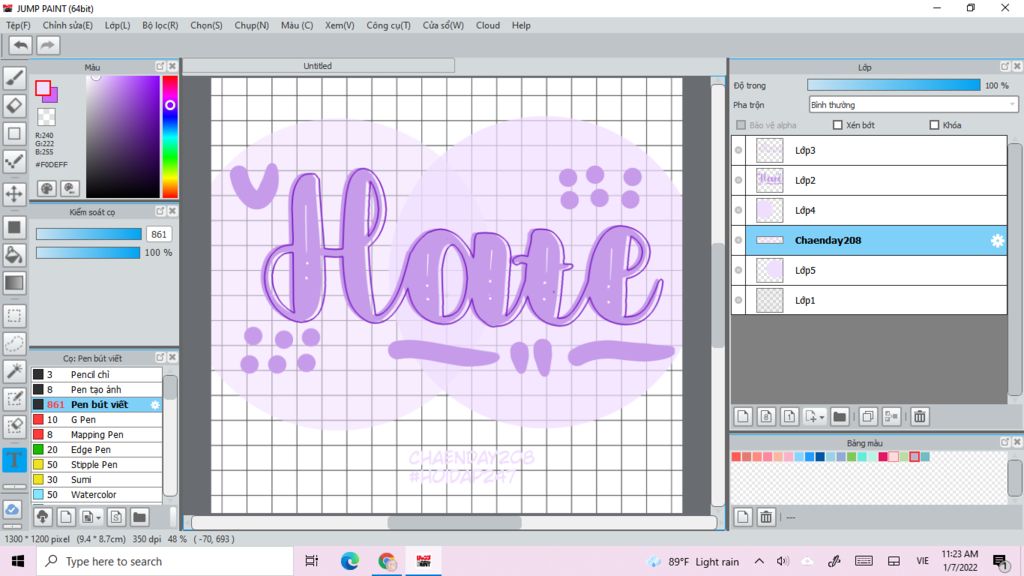Toggle visibility of layer Lớp3

click(x=739, y=151)
